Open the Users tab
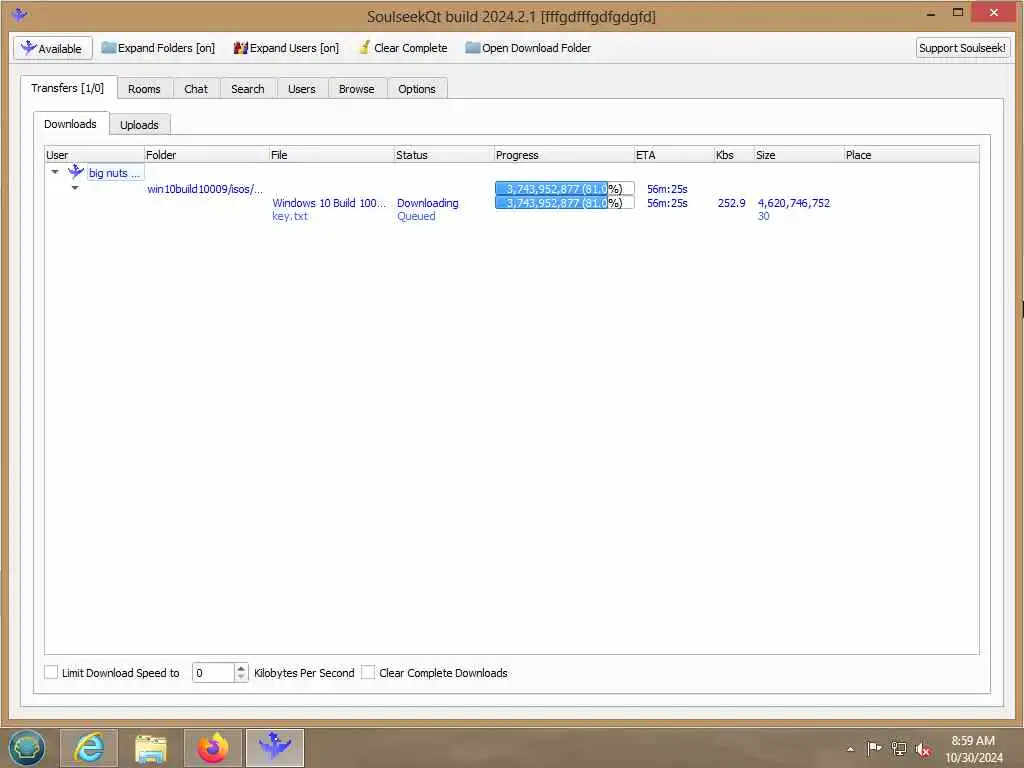The height and width of the screenshot is (768, 1024). point(302,89)
